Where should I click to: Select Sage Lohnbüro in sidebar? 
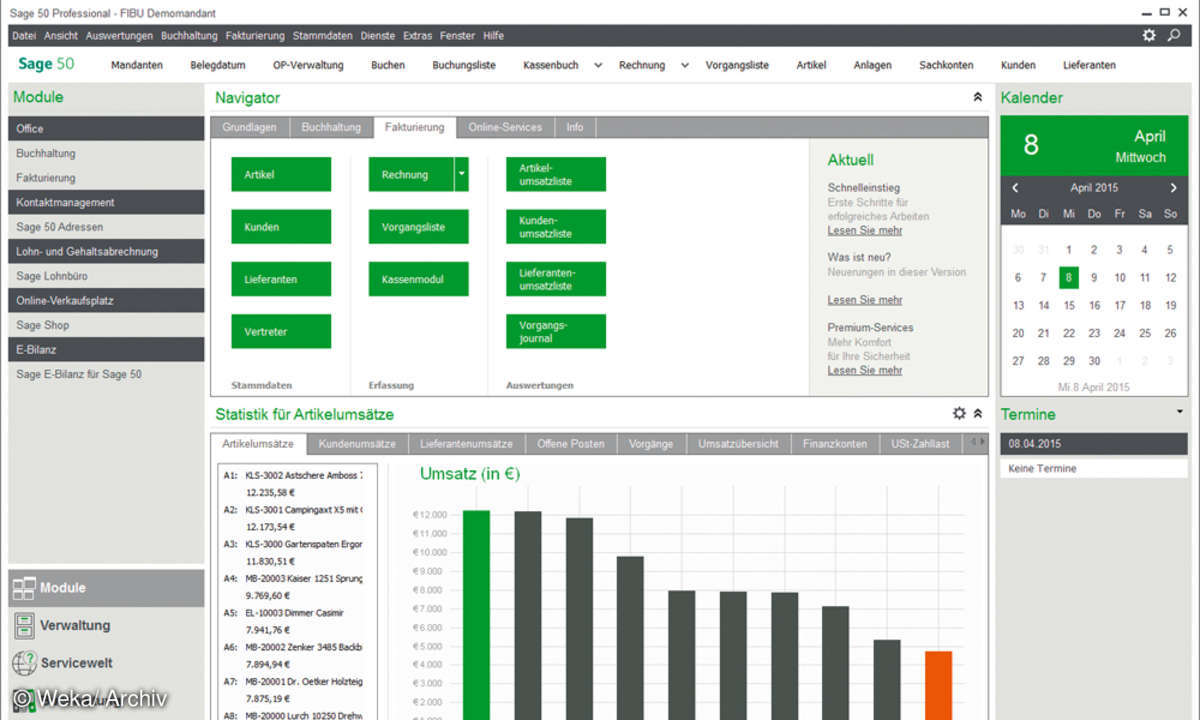[x=106, y=276]
